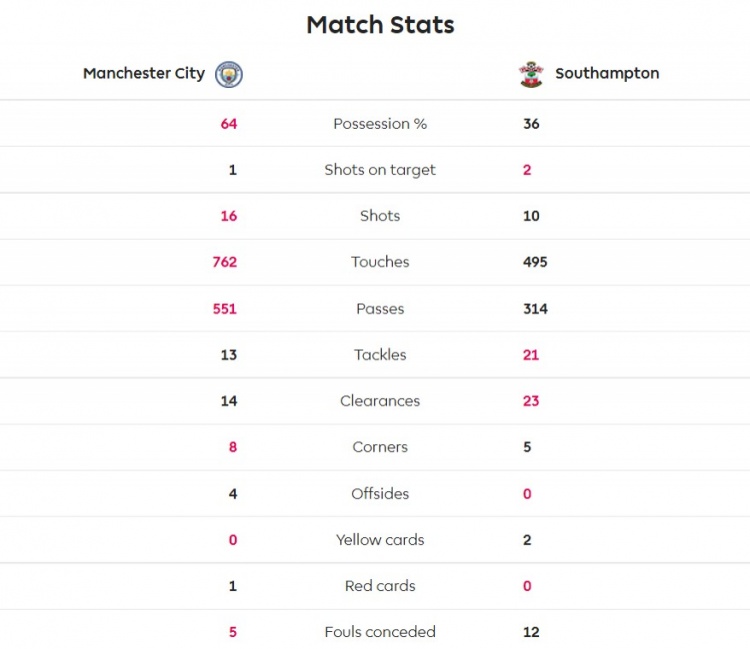Select the Clearances stat label
The height and width of the screenshot is (649, 750).
(x=380, y=401)
